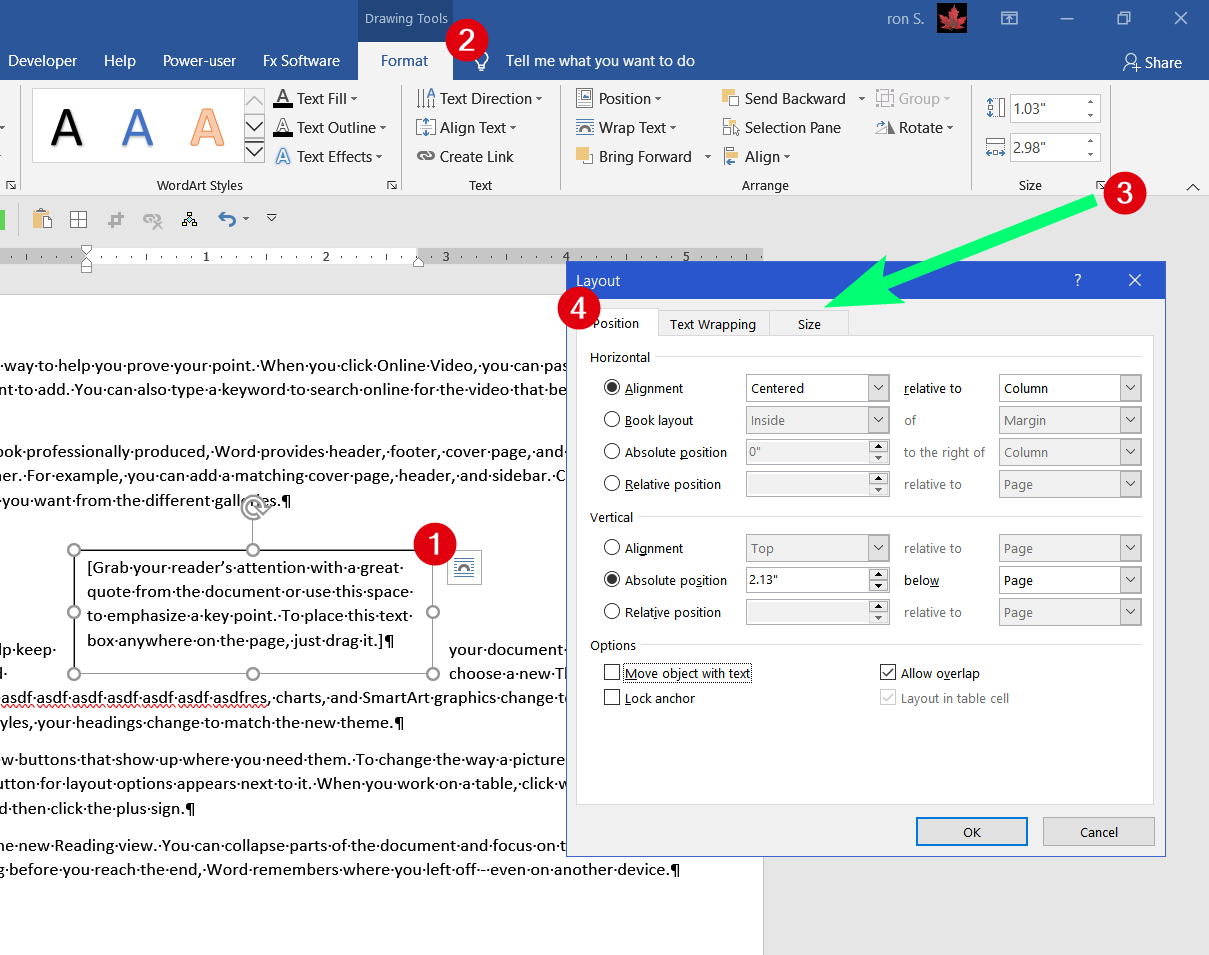This screenshot has height=955, width=1209.
Task: Click Bring Forward in Arrange group
Action: click(x=633, y=156)
